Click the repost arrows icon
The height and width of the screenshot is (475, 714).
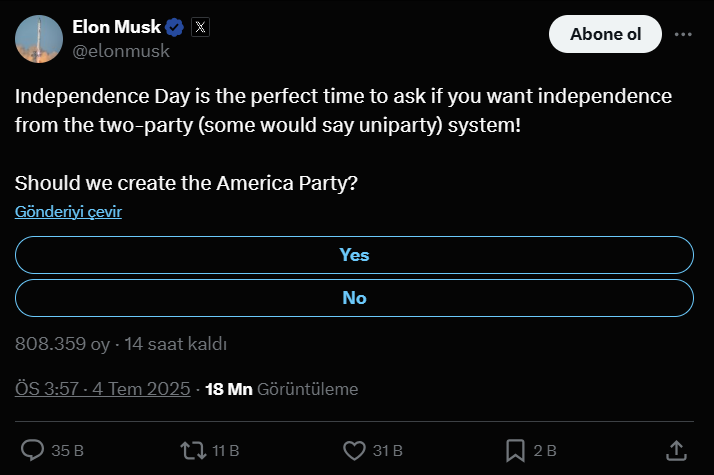[x=193, y=450]
